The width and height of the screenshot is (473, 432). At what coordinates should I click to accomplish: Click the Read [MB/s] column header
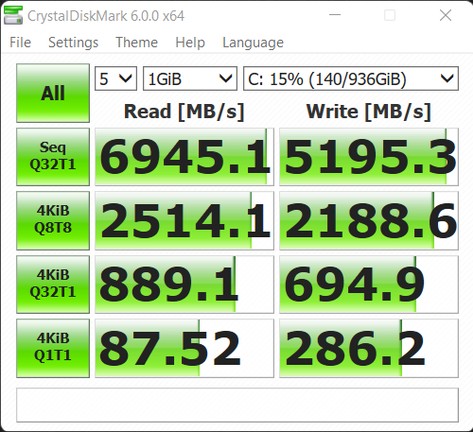(x=184, y=111)
